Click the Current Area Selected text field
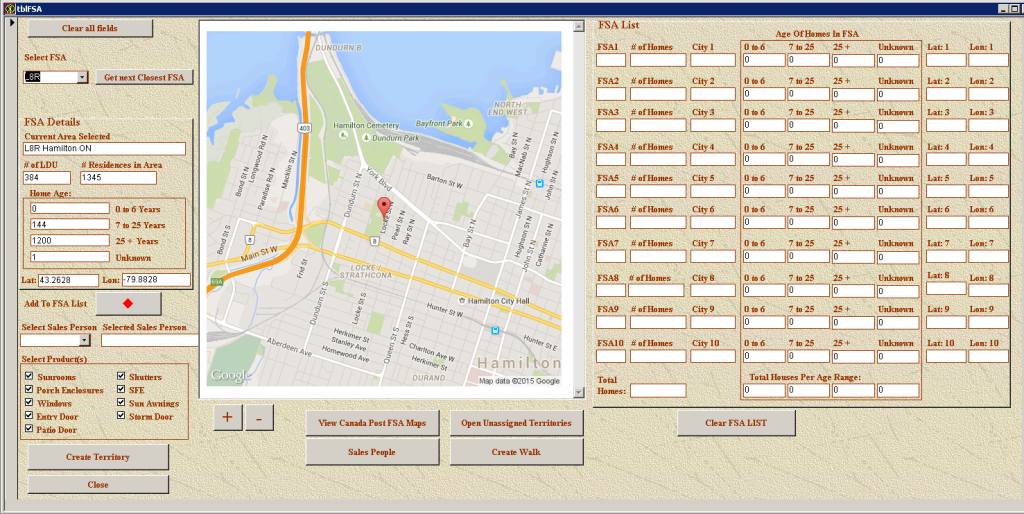1024x514 pixels. click(x=105, y=149)
